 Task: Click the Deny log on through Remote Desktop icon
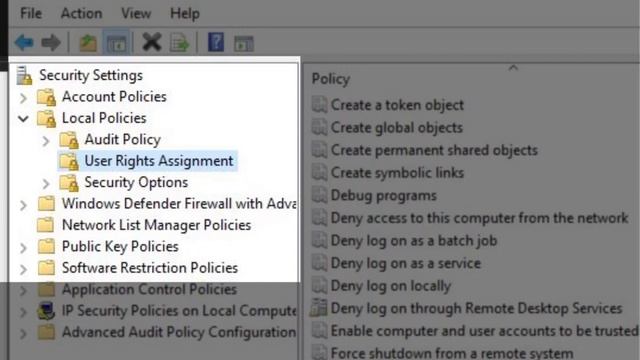(319, 308)
